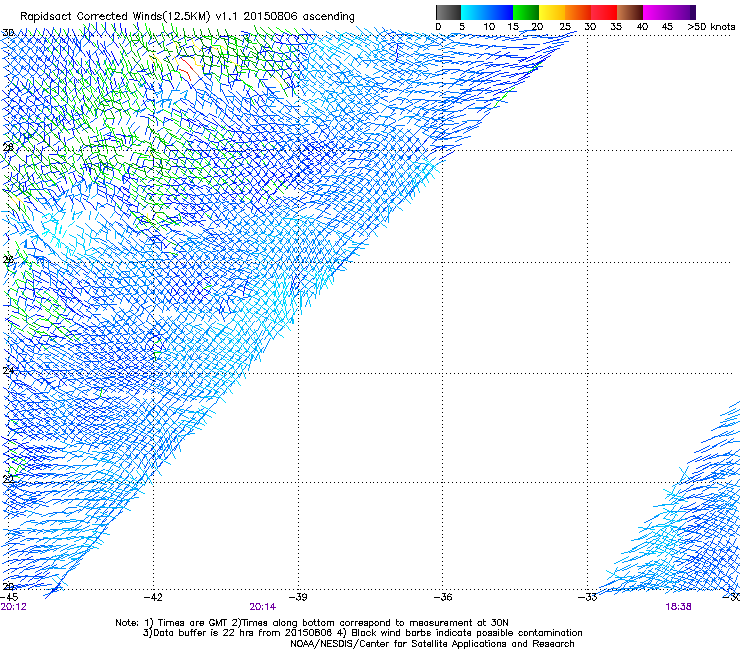Click the plot title 'Rapidscat Corrected Winds(12.5KM)'
This screenshot has height=650, width=740.
click(x=115, y=16)
